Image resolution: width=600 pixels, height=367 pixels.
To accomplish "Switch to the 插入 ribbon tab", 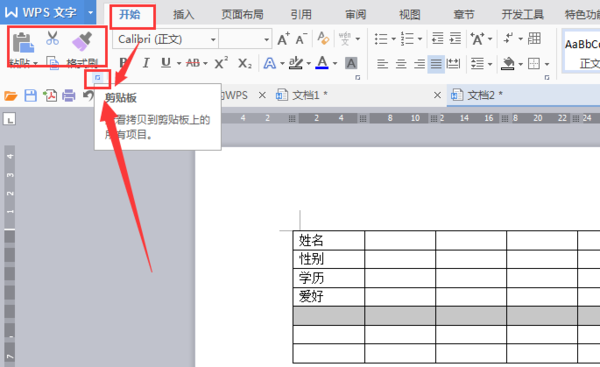I will (x=184, y=15).
